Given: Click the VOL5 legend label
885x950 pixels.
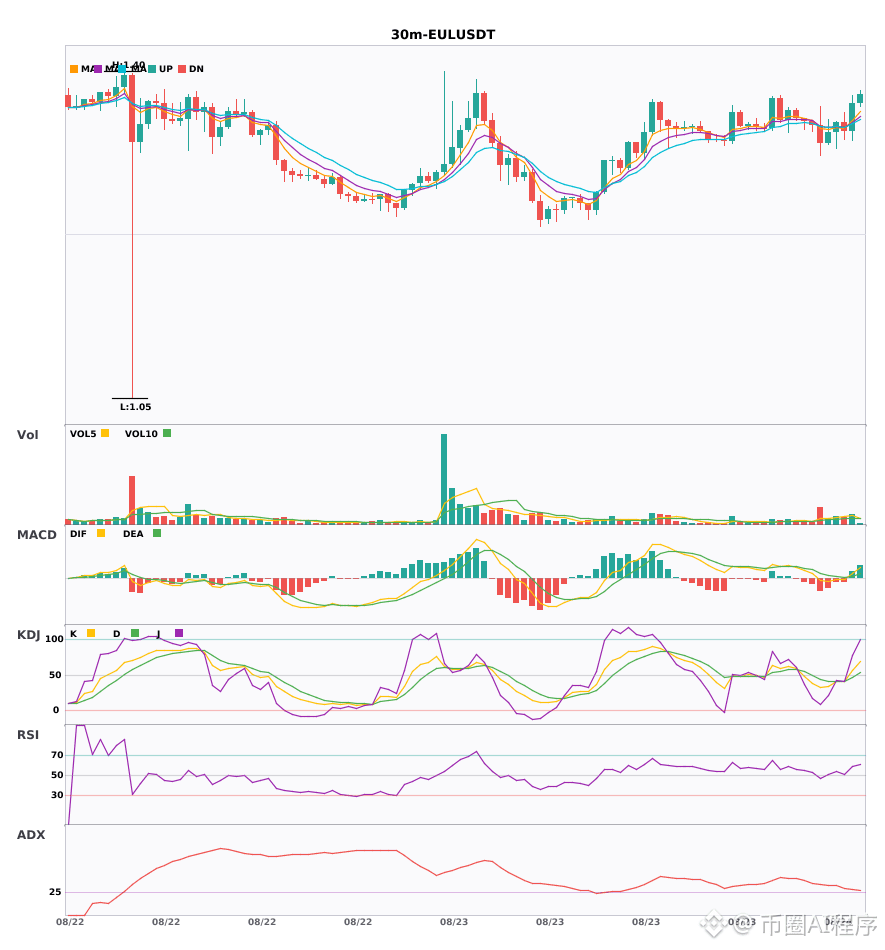Looking at the screenshot, I should click(83, 434).
